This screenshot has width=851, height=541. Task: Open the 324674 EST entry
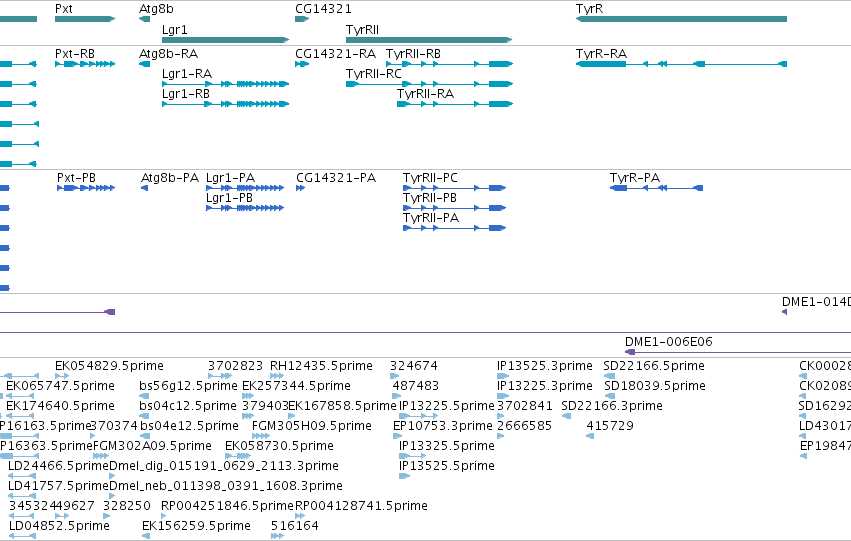click(x=395, y=375)
